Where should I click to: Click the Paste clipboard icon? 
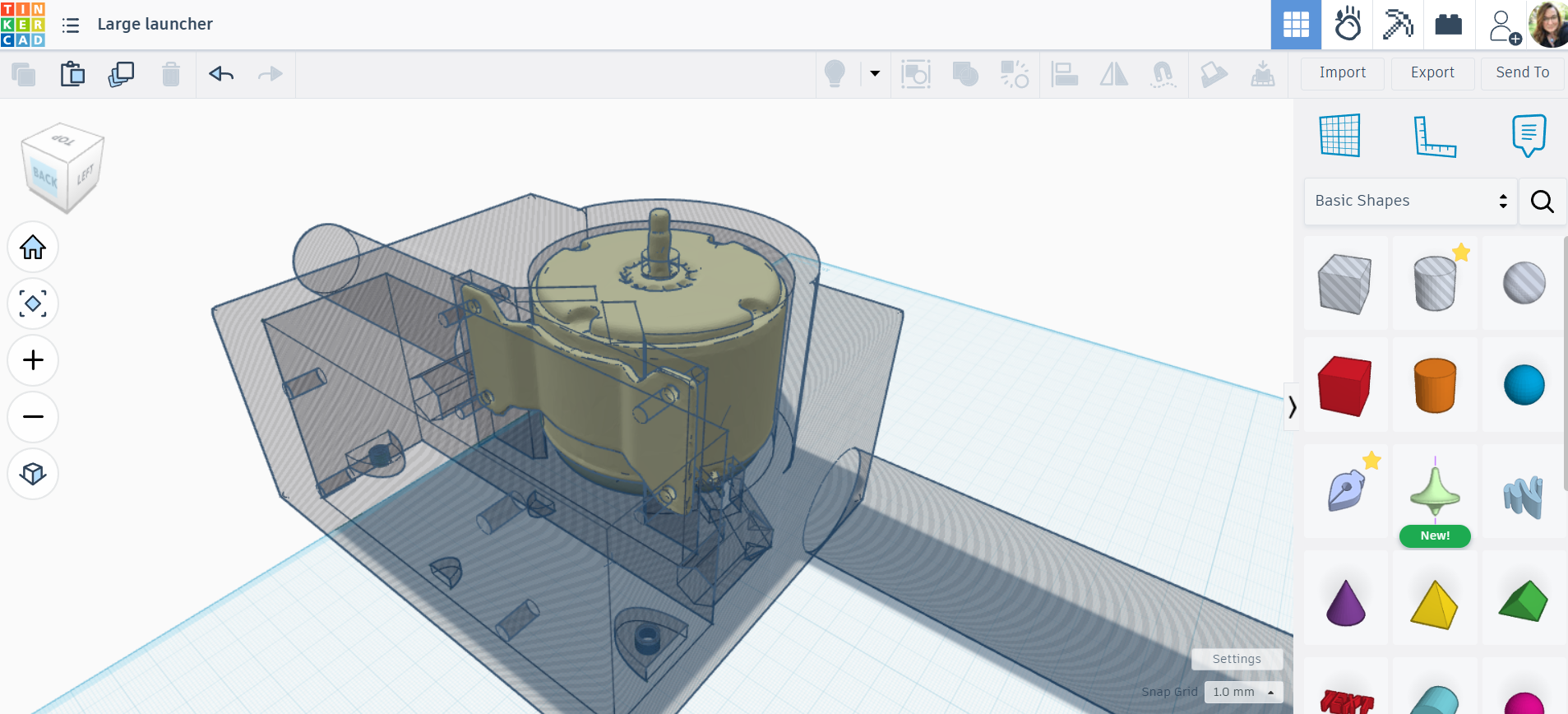pos(72,74)
